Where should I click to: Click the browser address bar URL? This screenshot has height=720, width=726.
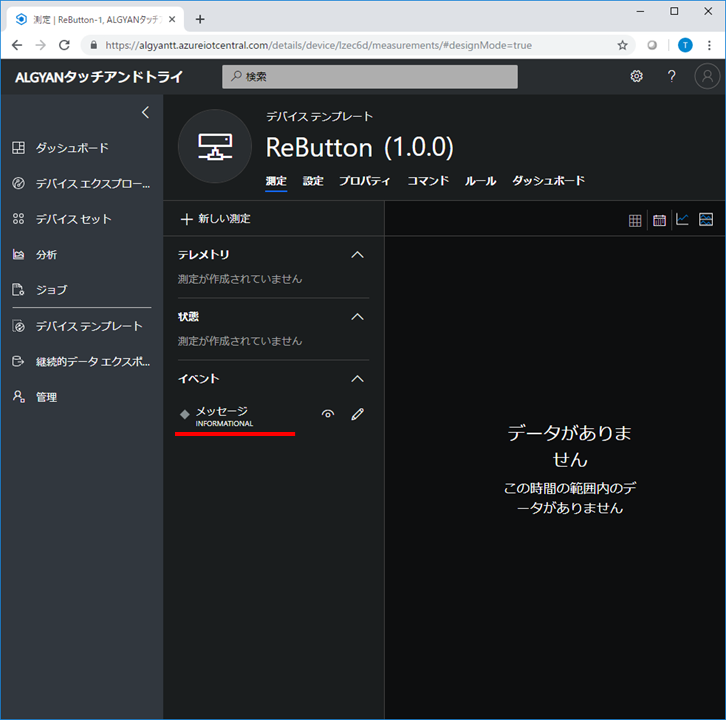point(319,45)
